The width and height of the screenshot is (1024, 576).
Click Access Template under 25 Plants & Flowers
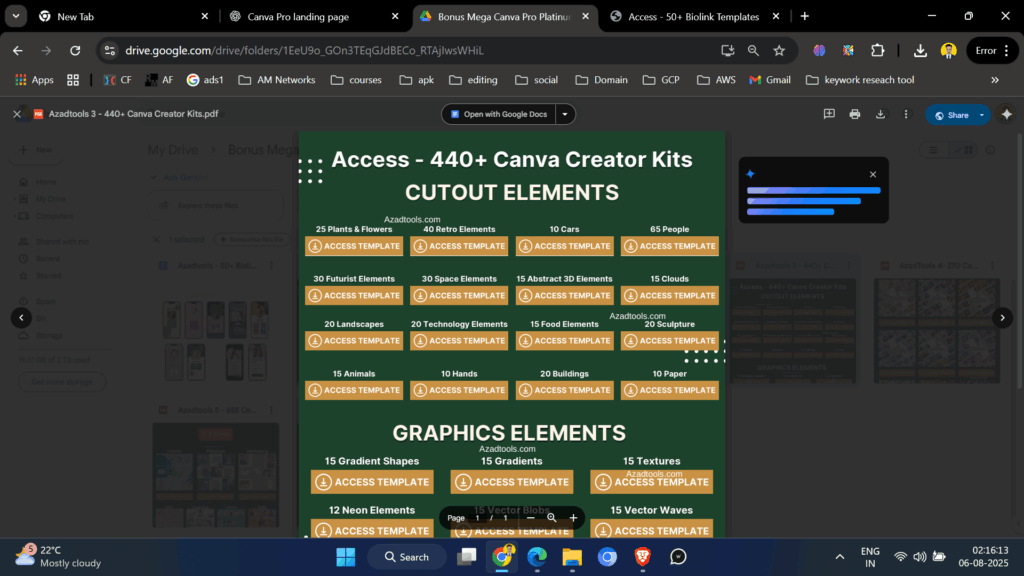click(x=354, y=246)
